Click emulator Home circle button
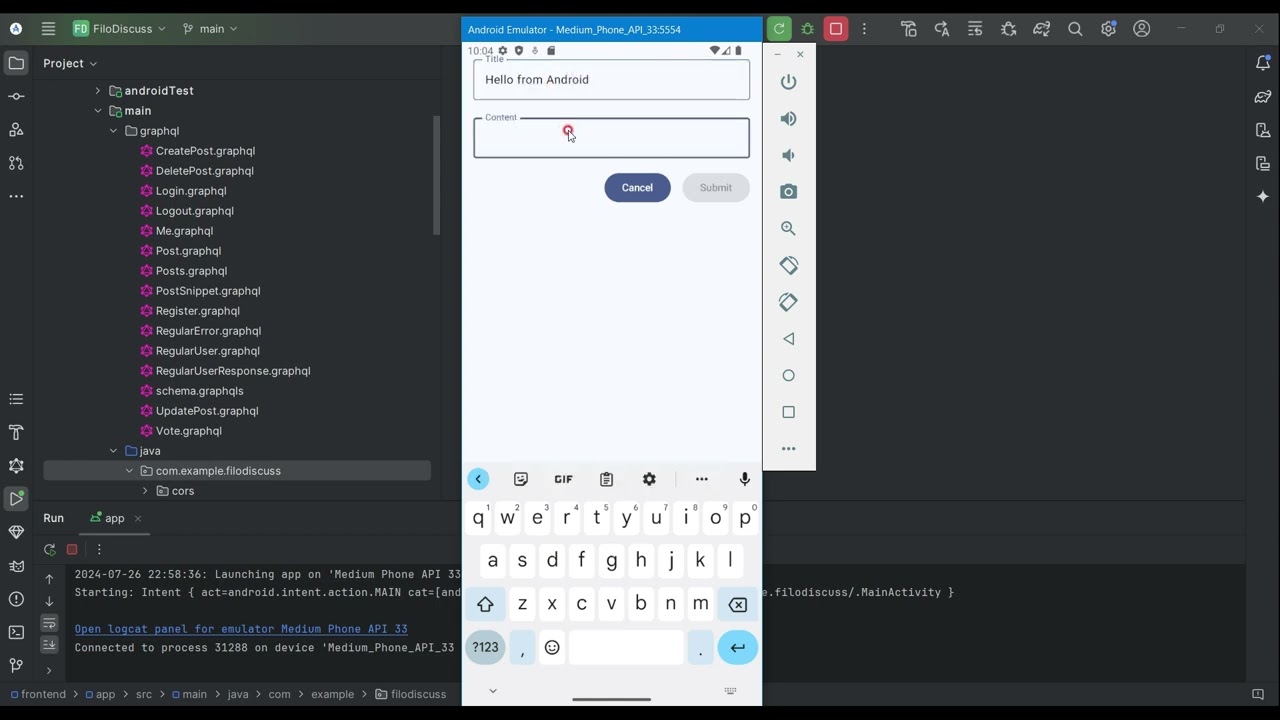 click(789, 376)
